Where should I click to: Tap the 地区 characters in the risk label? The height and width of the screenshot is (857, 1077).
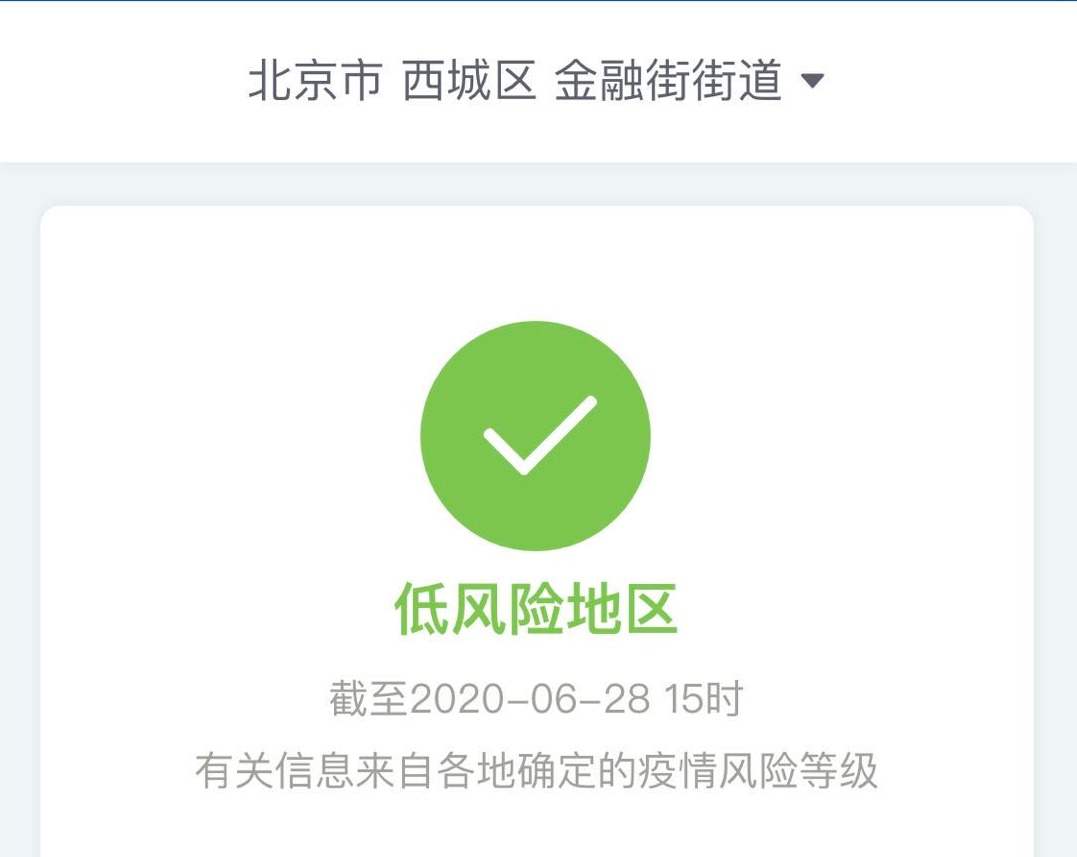(622, 609)
